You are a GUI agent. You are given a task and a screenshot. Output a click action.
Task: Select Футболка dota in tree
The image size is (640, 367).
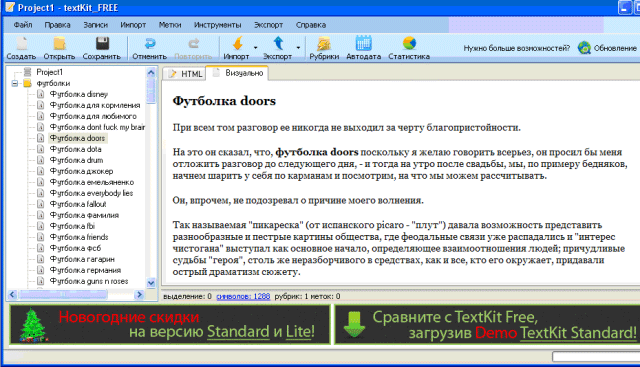(76, 149)
